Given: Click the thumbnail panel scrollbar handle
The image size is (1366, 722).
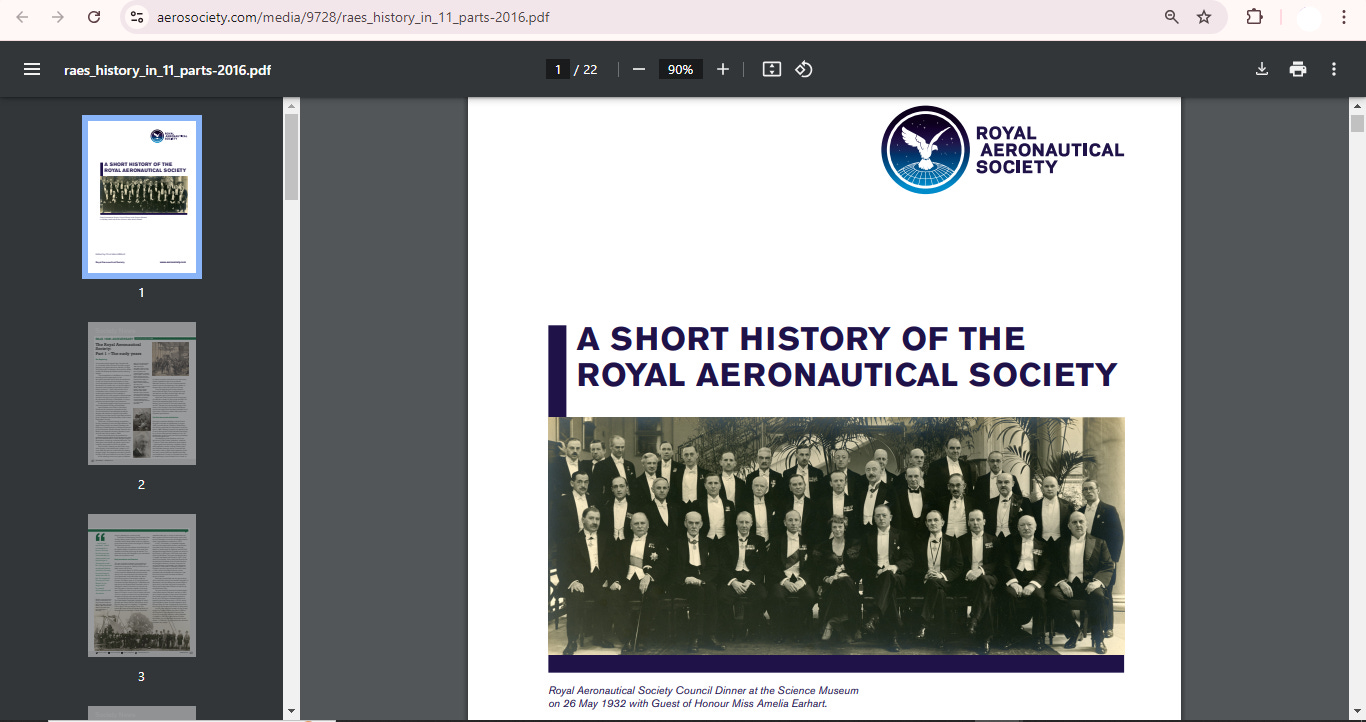Looking at the screenshot, I should (291, 156).
